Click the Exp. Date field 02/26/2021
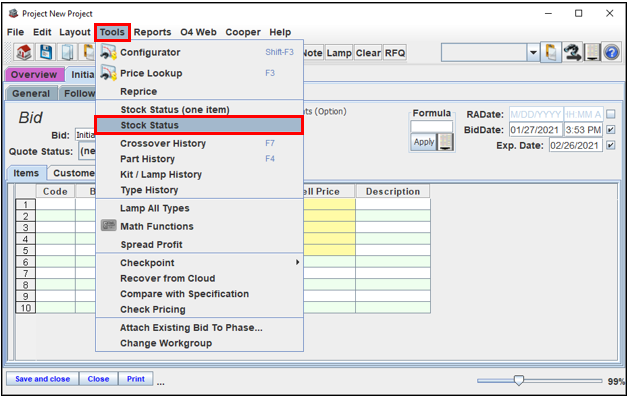The width and height of the screenshot is (629, 399). coord(576,145)
